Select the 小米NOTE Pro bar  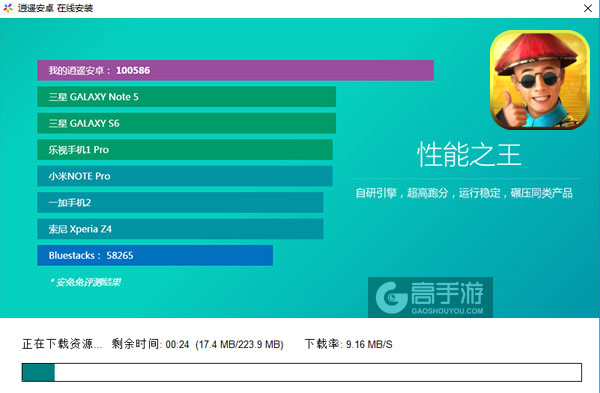tap(185, 176)
